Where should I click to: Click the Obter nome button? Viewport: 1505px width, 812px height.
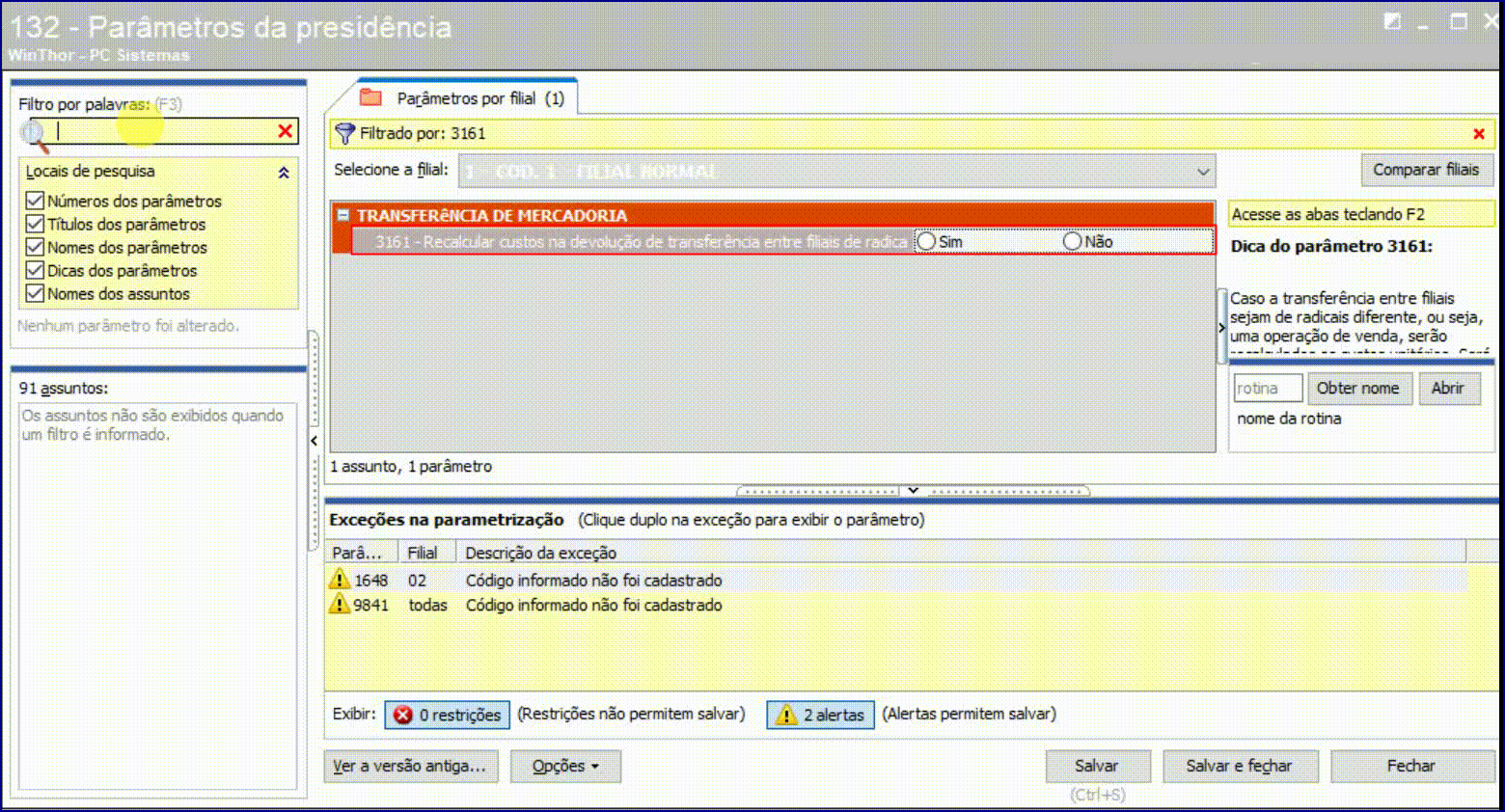pos(1357,388)
